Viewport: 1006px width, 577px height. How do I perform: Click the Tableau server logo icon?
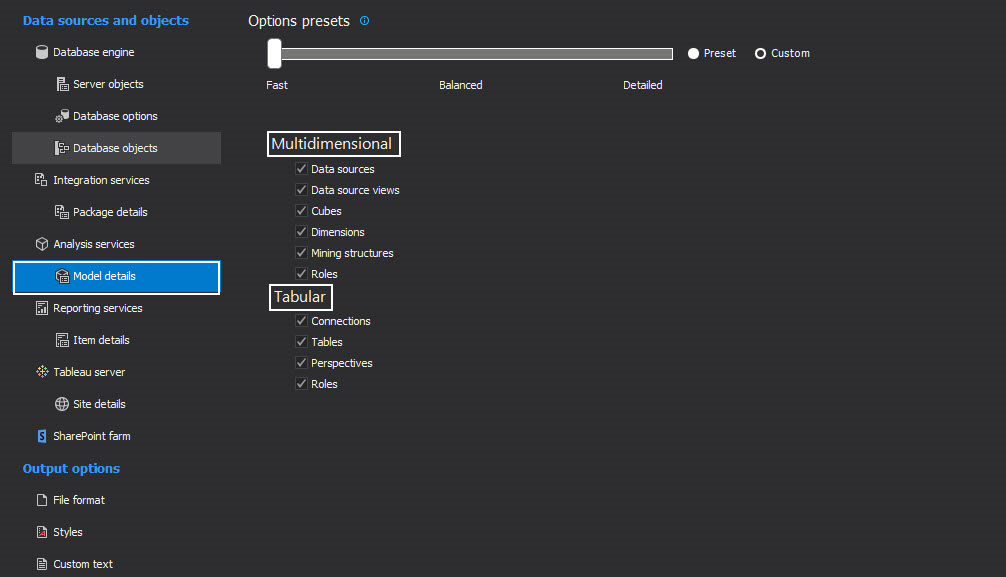pos(41,372)
